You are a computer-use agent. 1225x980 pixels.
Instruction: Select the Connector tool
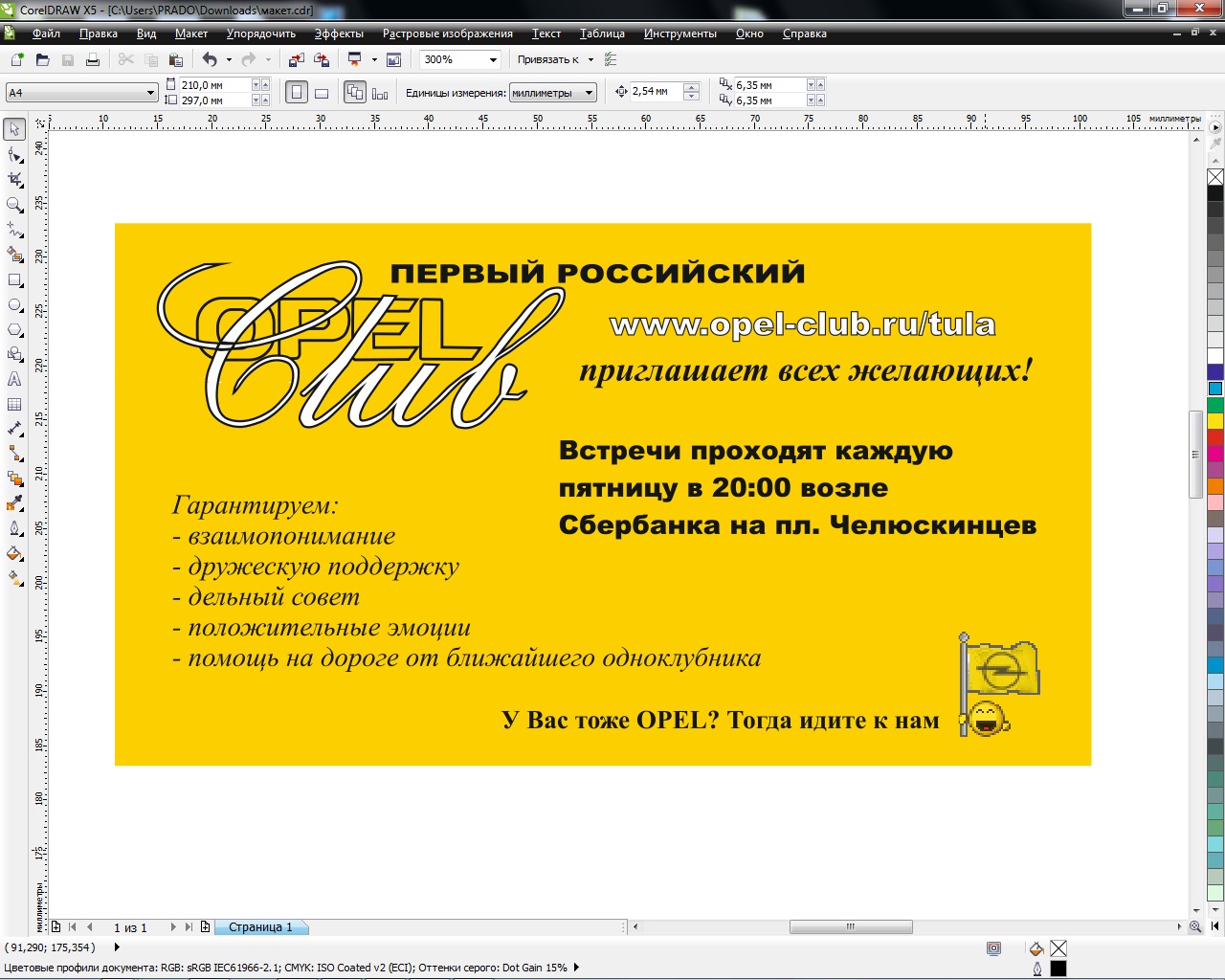[14, 454]
